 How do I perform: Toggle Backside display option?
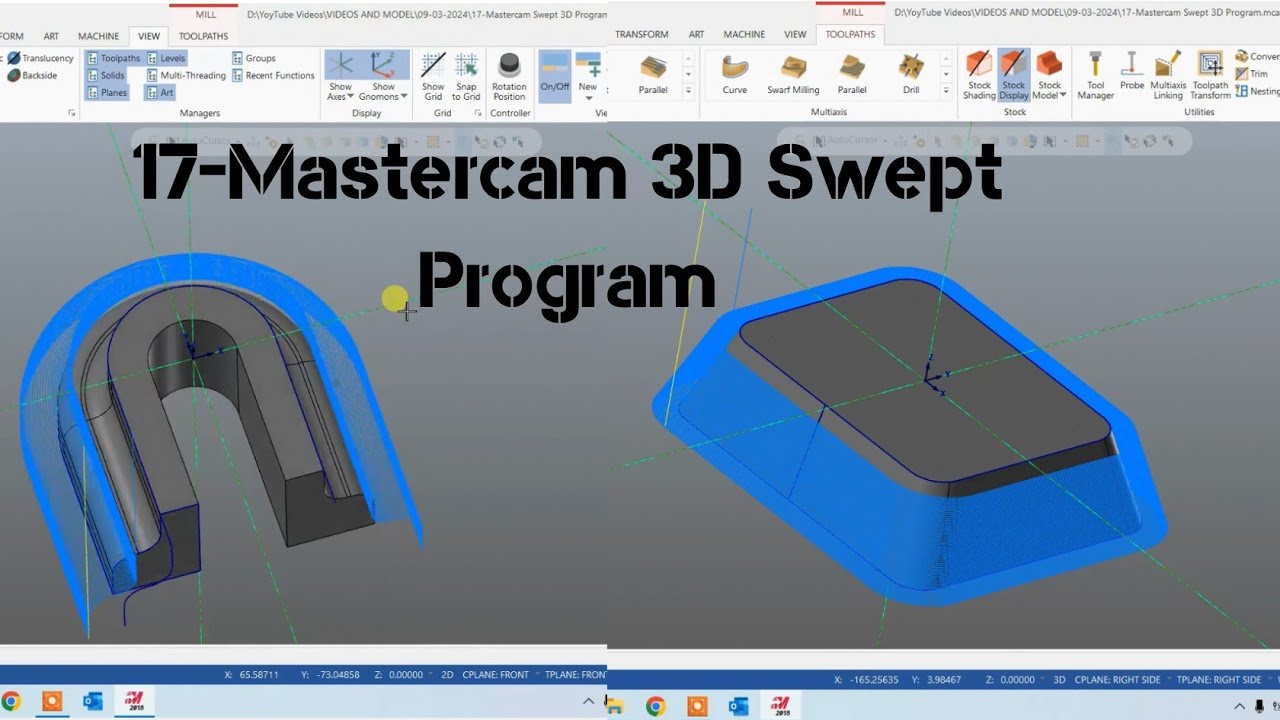coord(32,75)
